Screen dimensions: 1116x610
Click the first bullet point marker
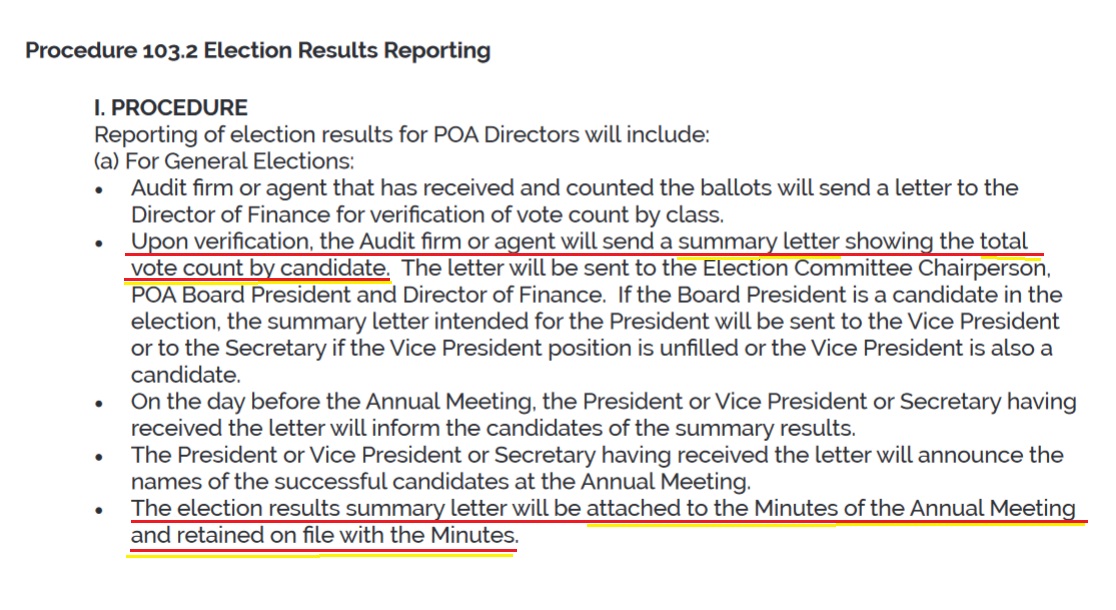point(99,189)
